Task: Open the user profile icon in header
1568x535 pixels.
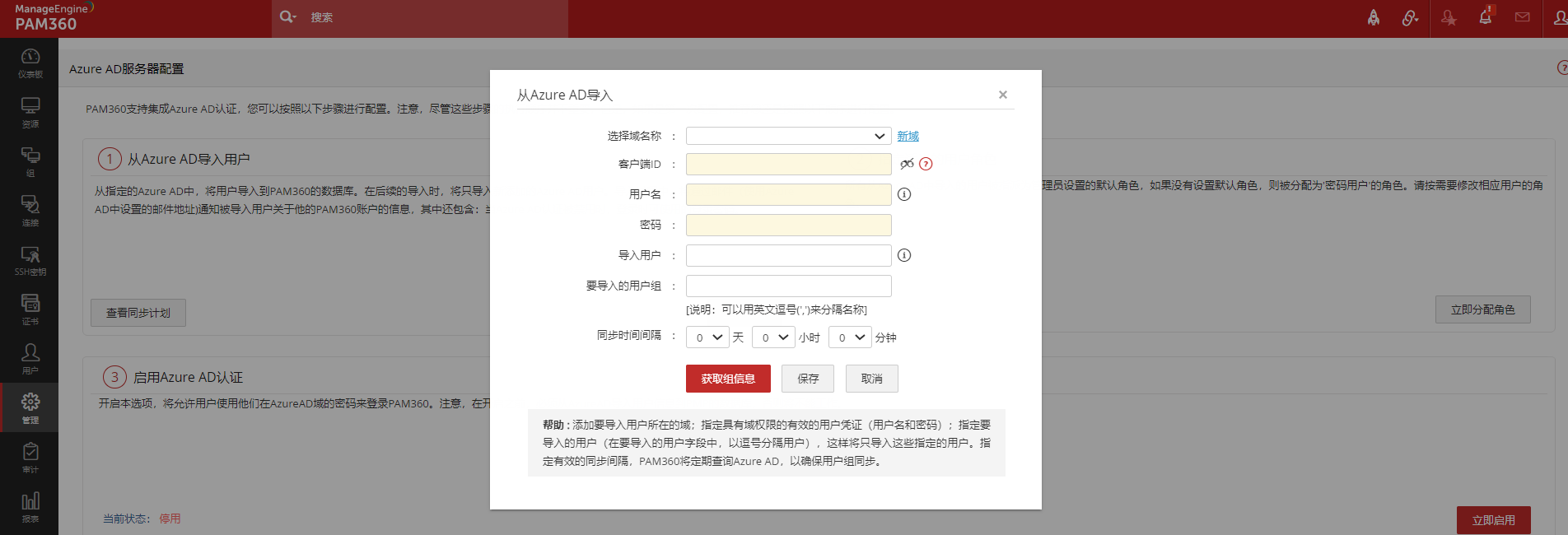Action: tap(1559, 17)
